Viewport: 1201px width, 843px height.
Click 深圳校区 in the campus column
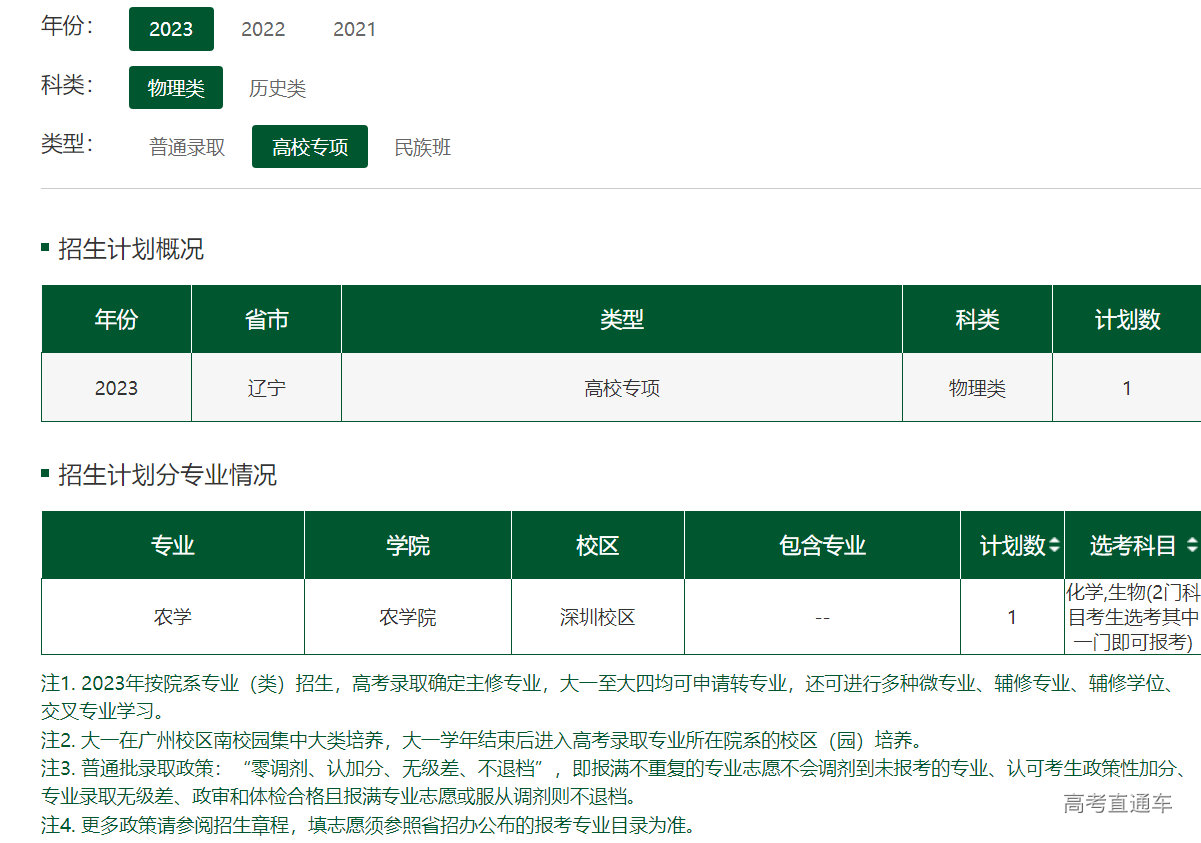(x=596, y=617)
